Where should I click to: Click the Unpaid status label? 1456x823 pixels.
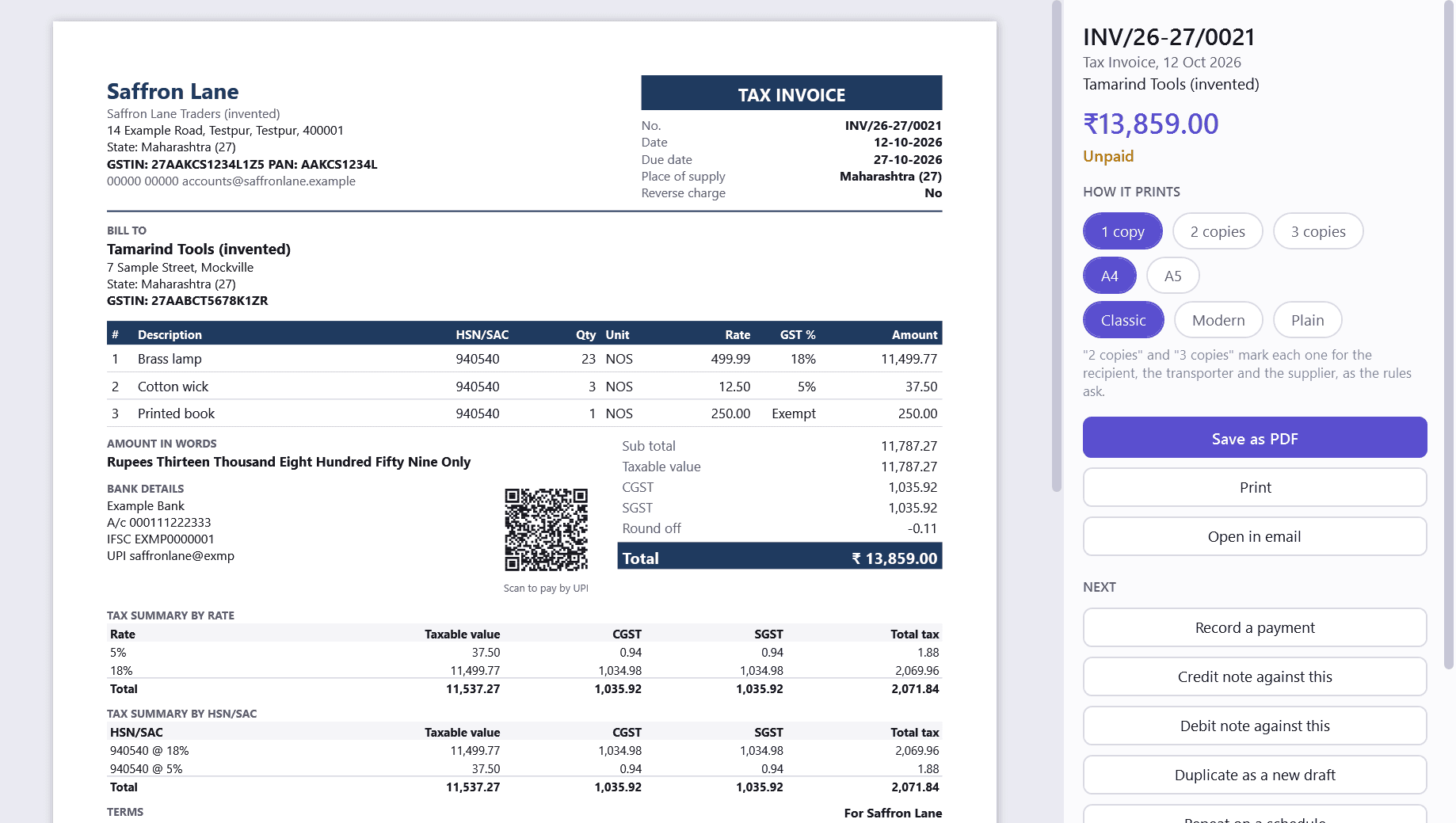(1108, 156)
